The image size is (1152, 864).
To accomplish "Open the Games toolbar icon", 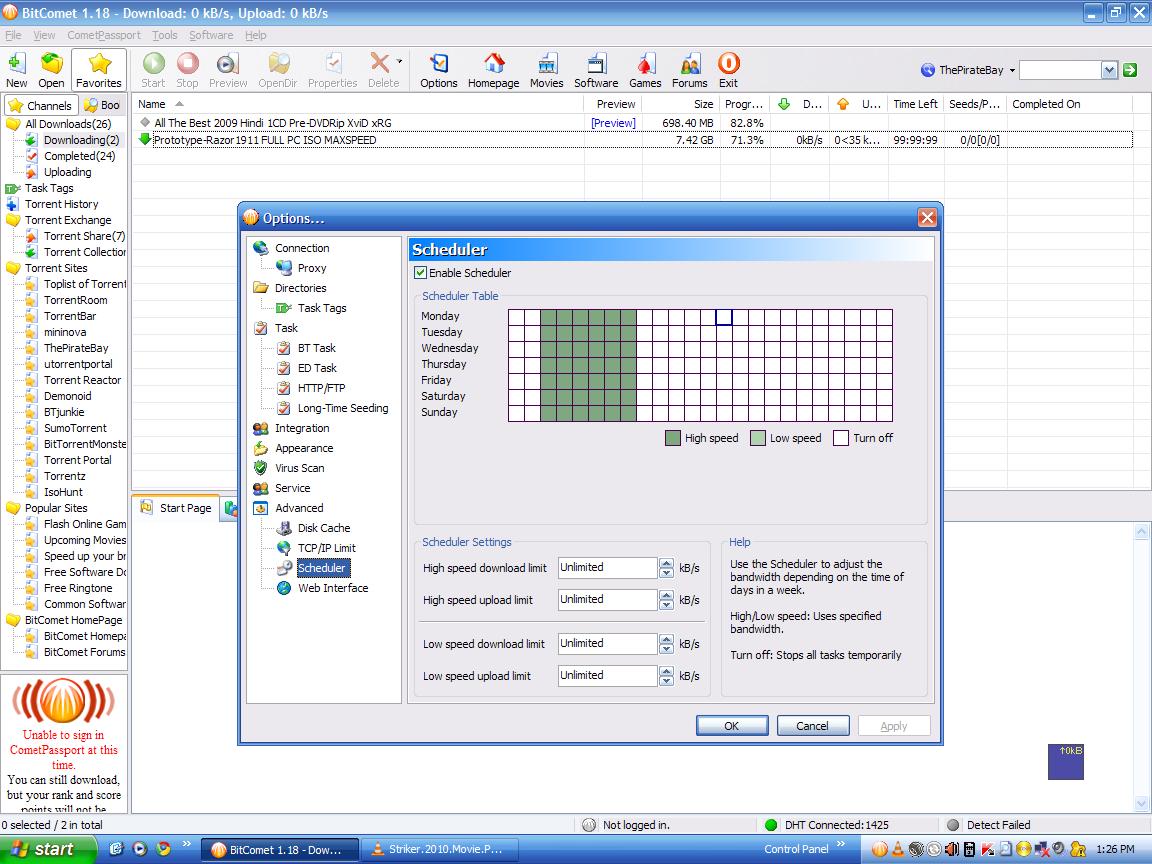I will 645,71.
